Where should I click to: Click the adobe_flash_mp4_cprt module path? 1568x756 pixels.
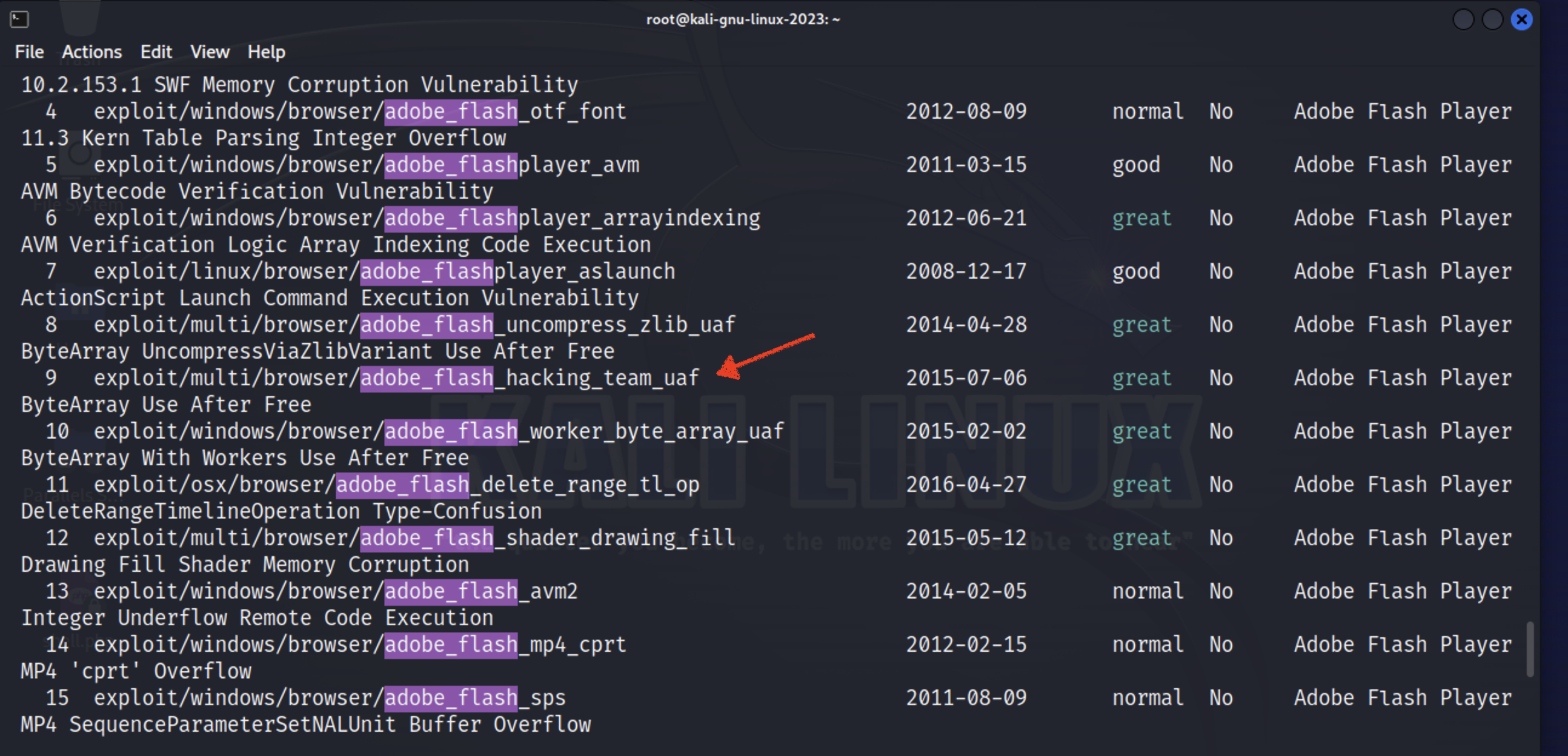360,645
